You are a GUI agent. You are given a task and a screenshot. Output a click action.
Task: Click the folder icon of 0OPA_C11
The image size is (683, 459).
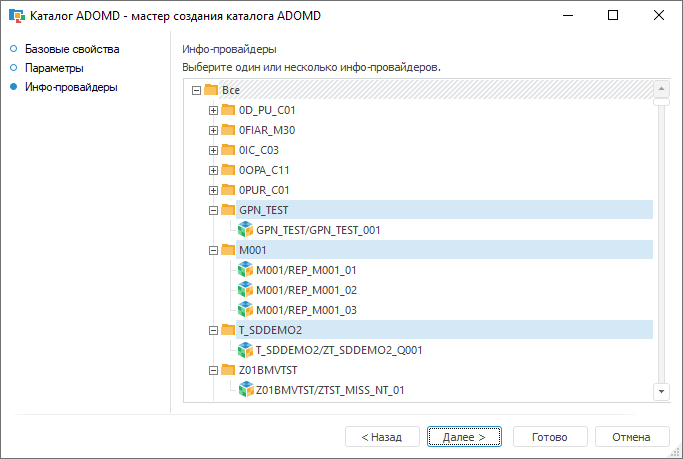[x=228, y=170]
